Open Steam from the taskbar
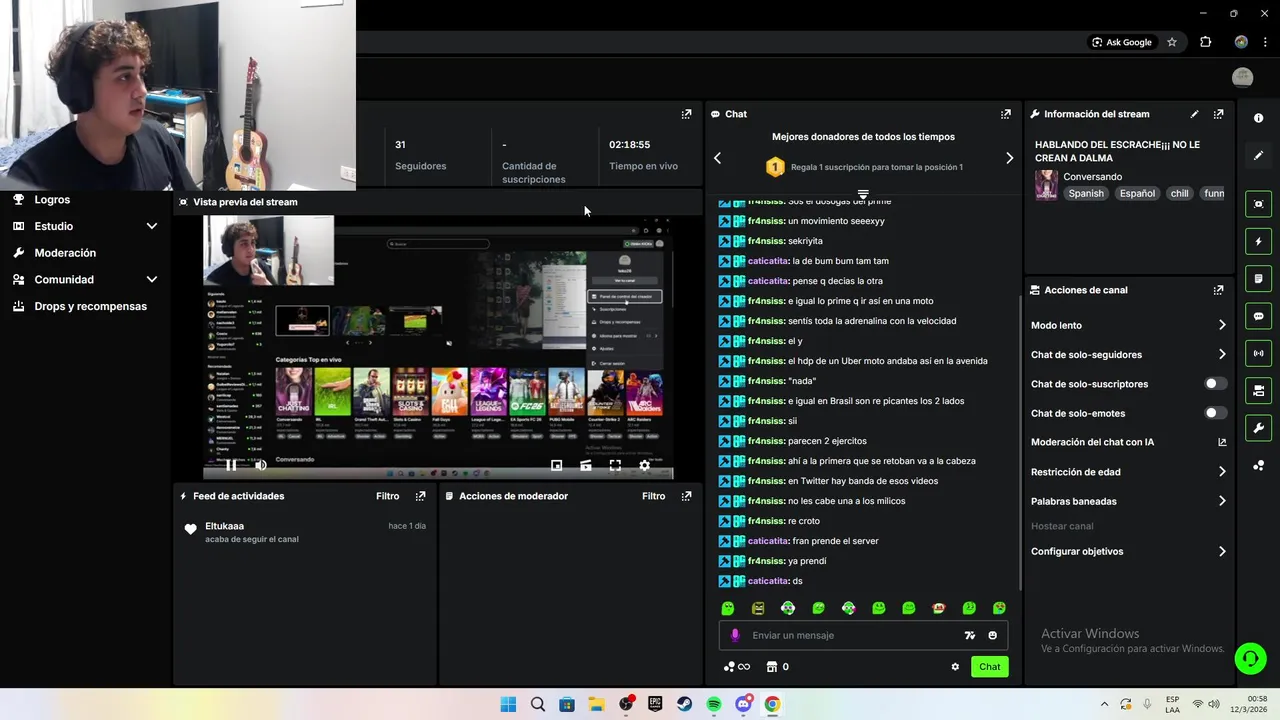Viewport: 1280px width, 720px height. click(684, 704)
